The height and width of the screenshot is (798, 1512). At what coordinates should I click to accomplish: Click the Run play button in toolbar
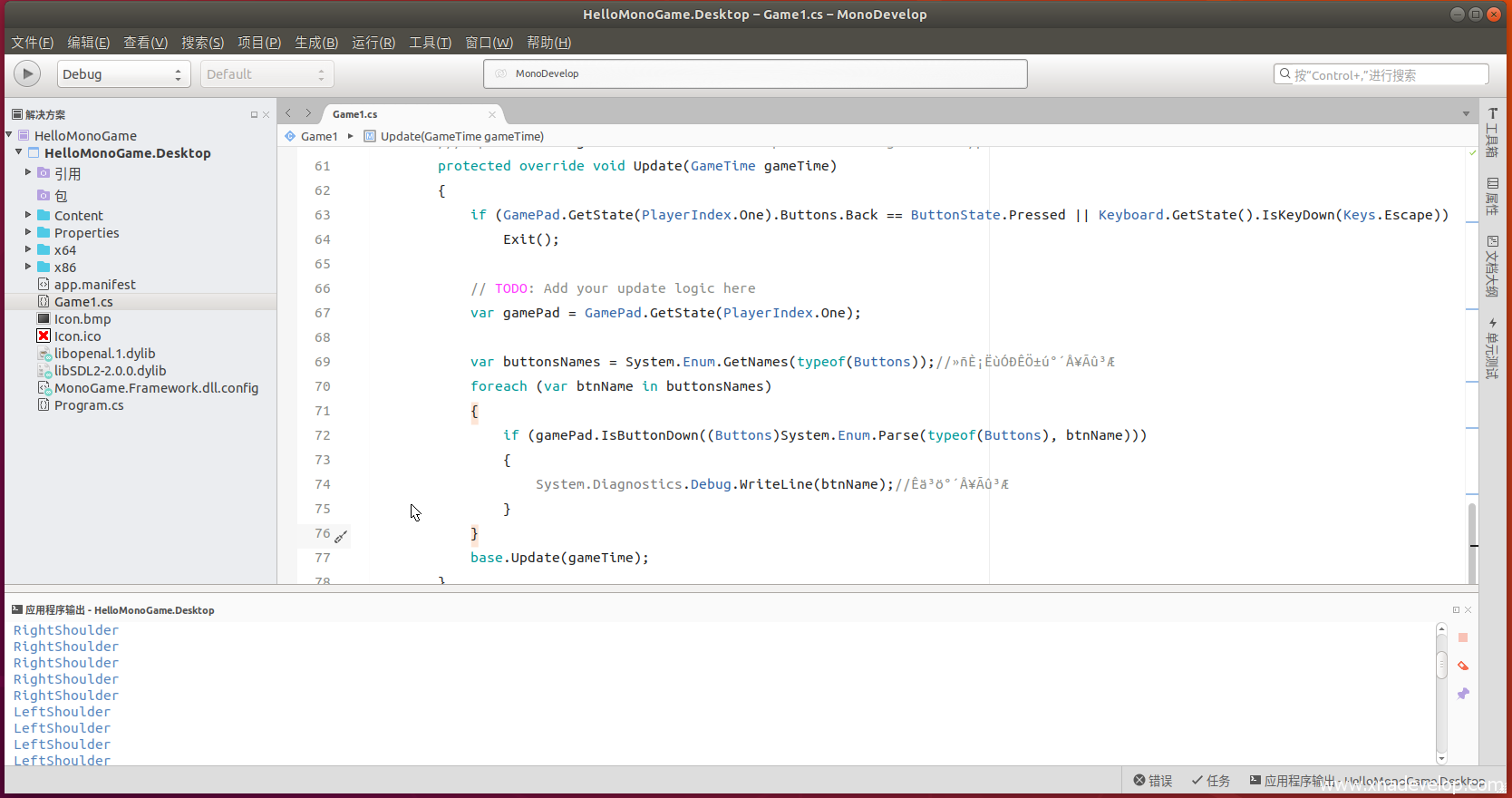[27, 73]
